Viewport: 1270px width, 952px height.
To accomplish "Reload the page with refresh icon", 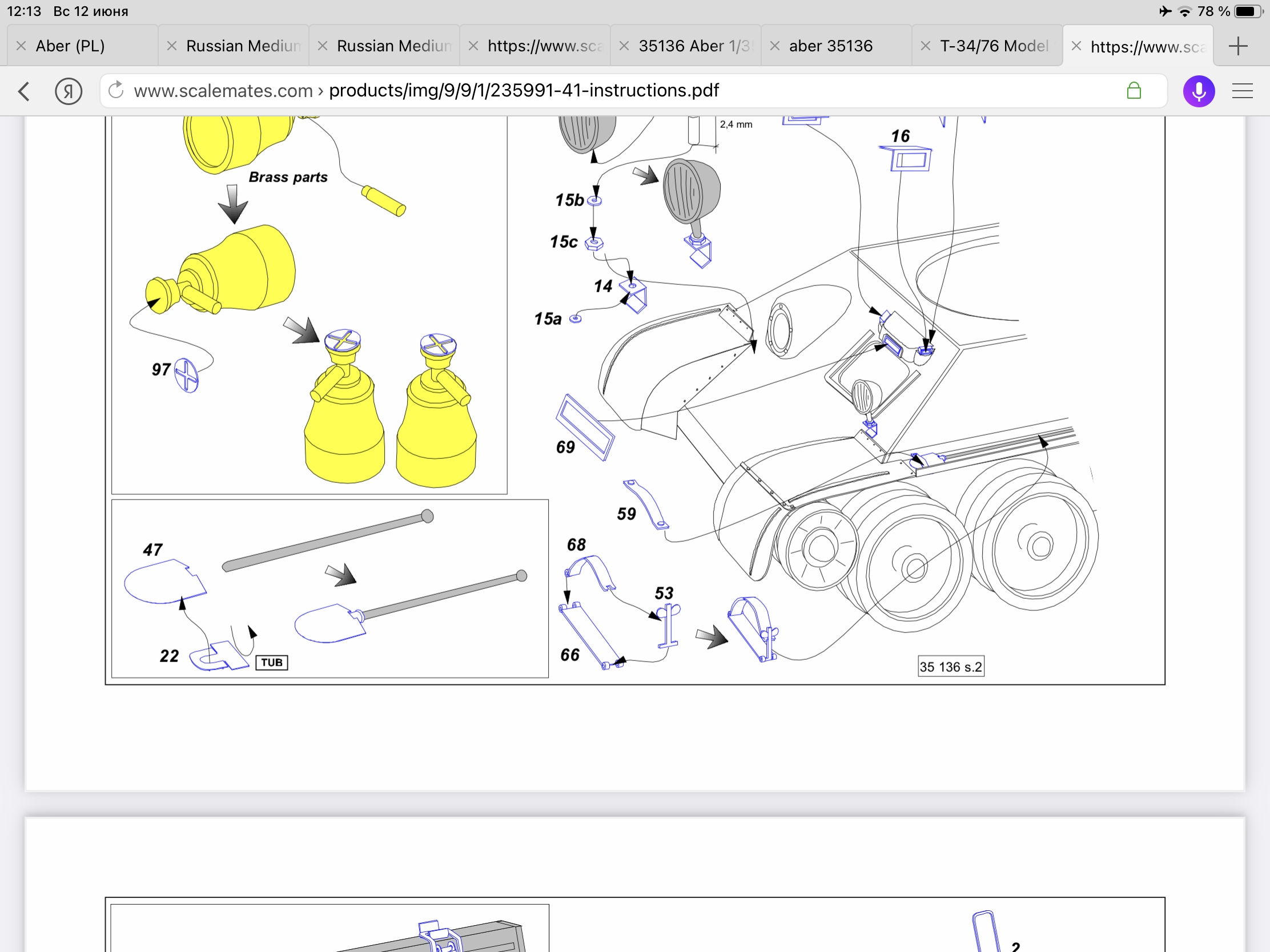I will [x=116, y=90].
